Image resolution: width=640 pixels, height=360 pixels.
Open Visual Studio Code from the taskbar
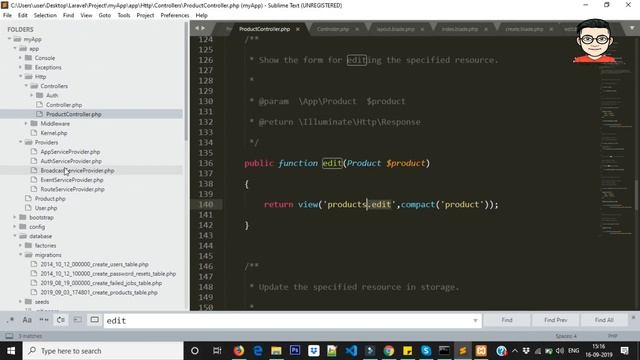pyautogui.click(x=351, y=351)
